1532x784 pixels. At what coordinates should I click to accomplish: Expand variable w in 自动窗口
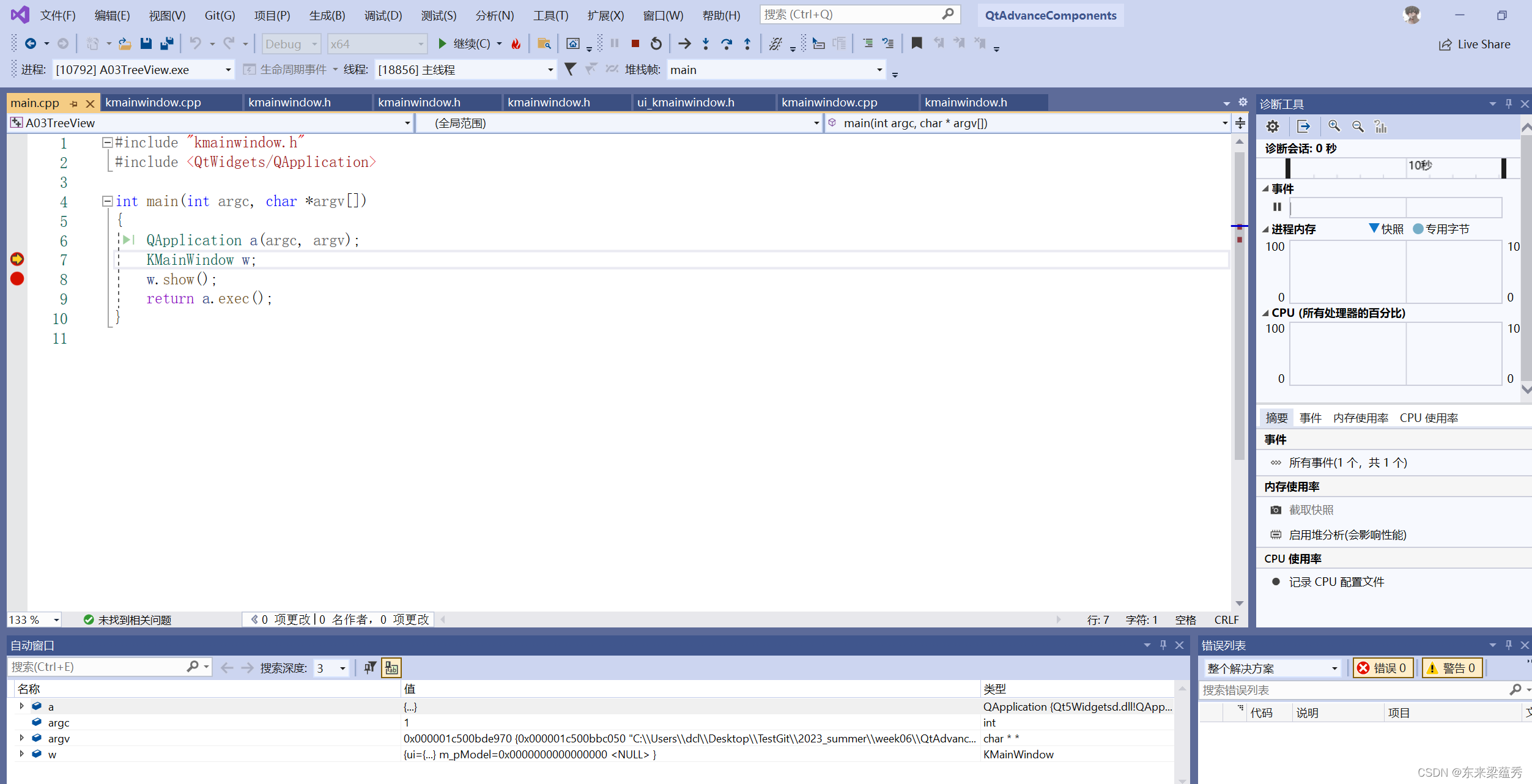point(22,754)
